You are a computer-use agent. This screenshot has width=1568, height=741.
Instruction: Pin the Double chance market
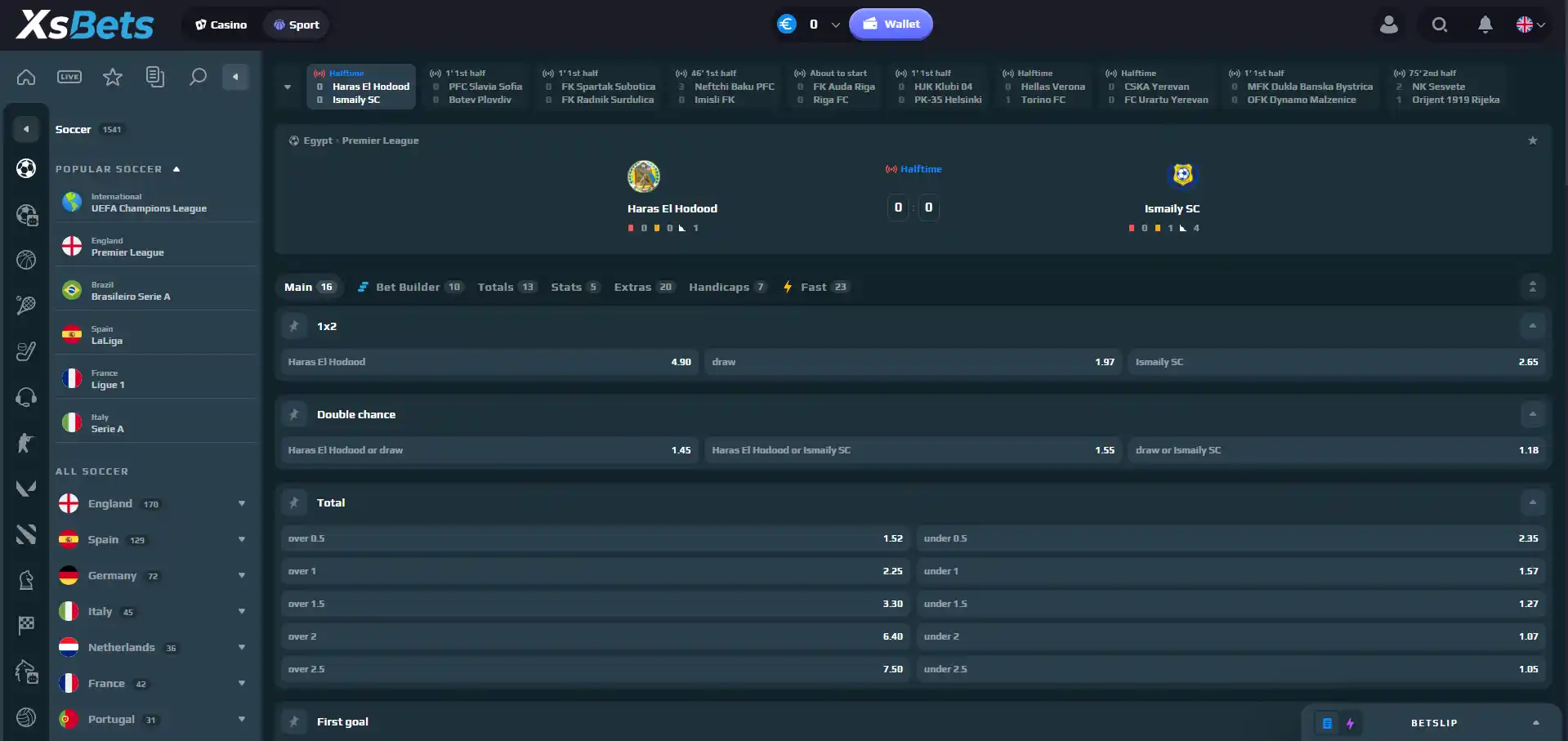coord(294,414)
